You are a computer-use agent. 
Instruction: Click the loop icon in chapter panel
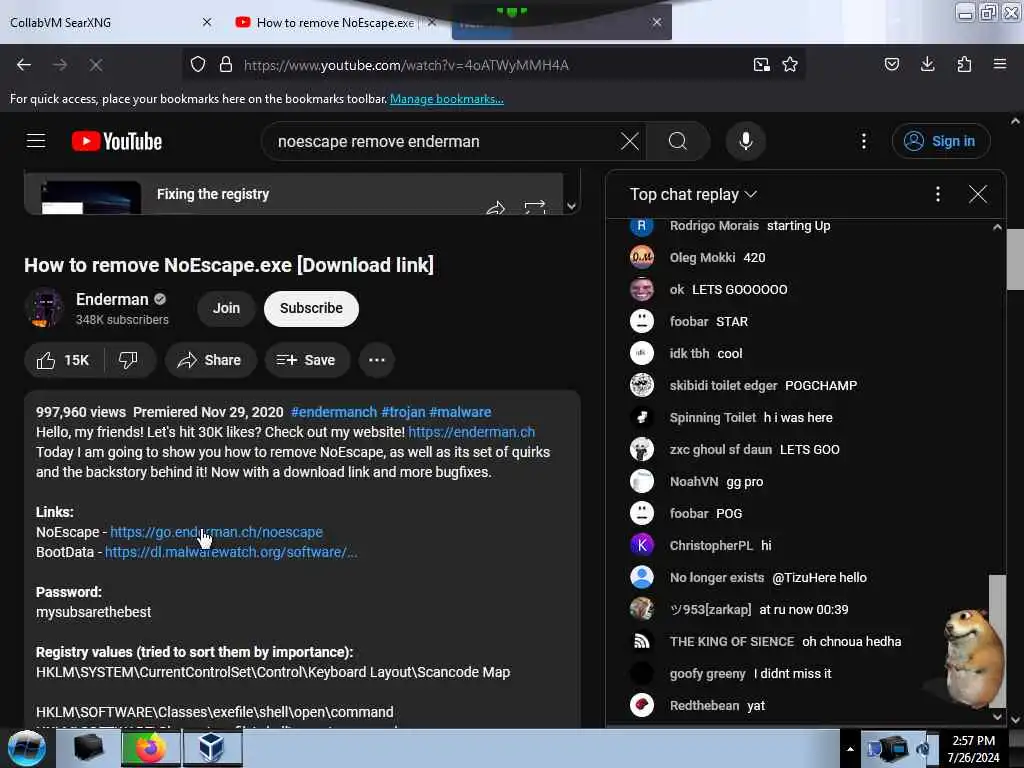pyautogui.click(x=534, y=208)
